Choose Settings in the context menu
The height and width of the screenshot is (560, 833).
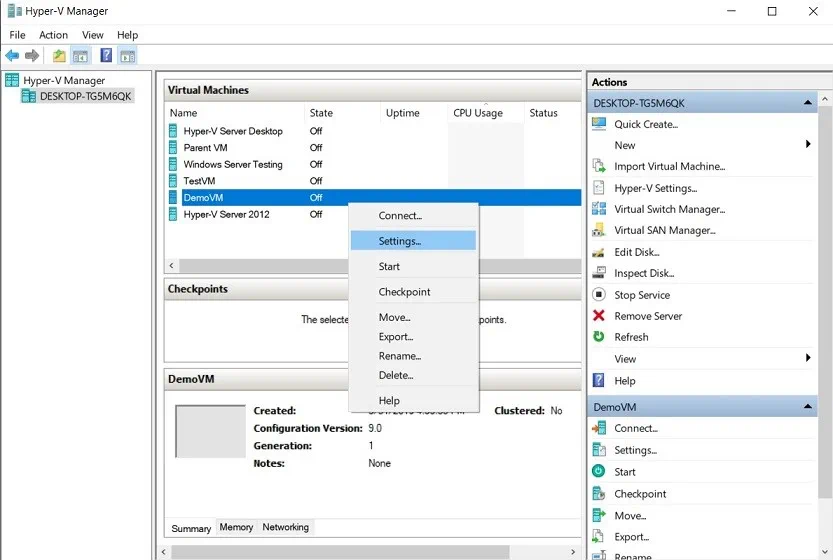(x=400, y=241)
